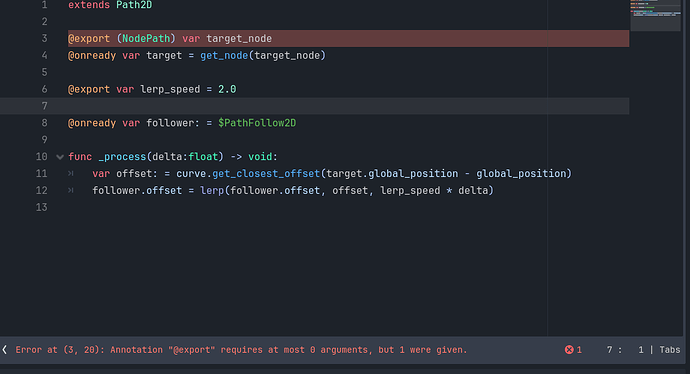This screenshot has height=374, width=690.
Task: Click the lerp function call on line 12
Action: click(x=212, y=191)
